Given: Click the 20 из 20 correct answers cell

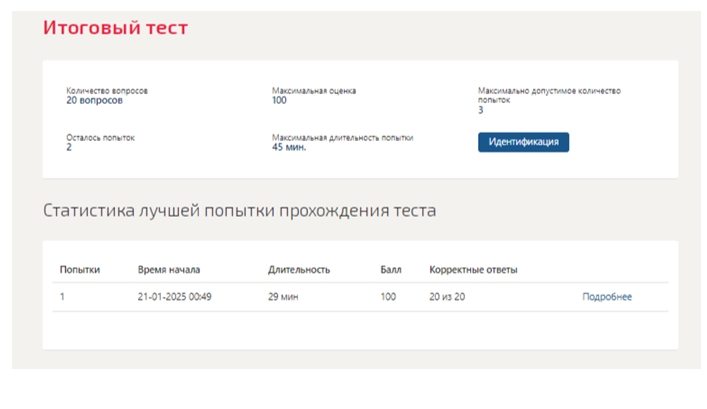Looking at the screenshot, I should click(x=447, y=297).
